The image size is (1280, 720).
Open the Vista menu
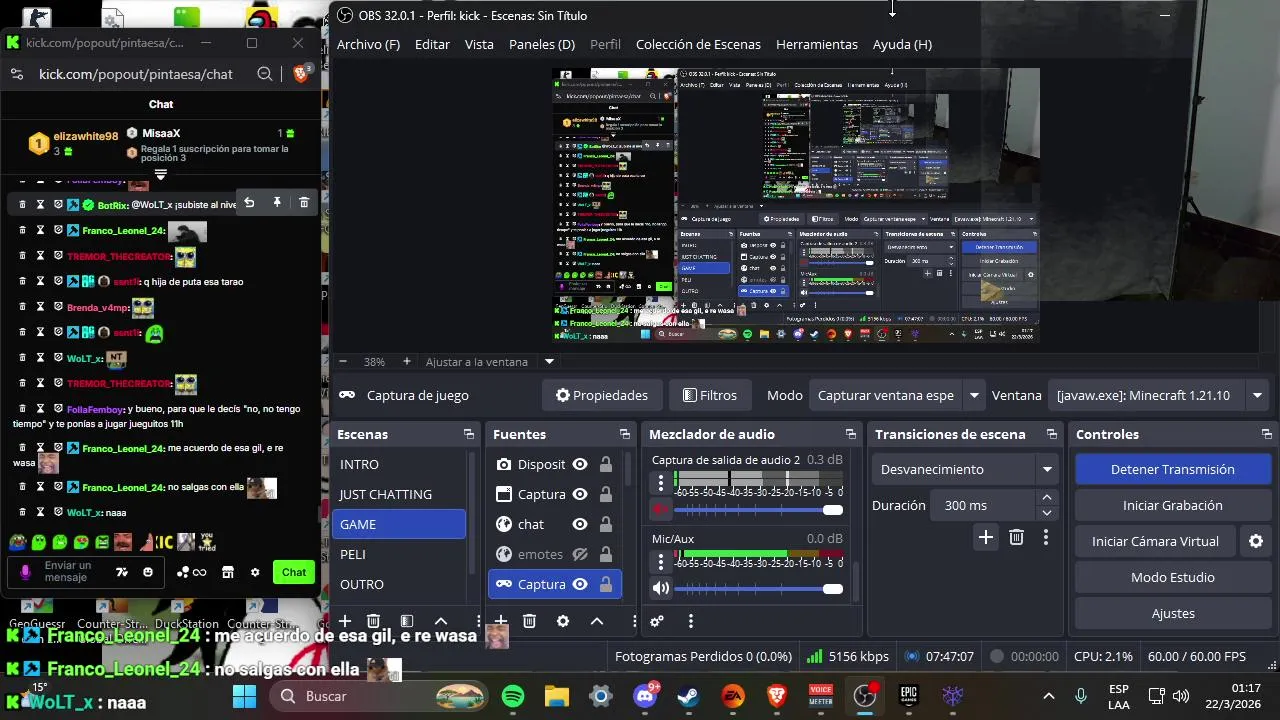click(479, 44)
